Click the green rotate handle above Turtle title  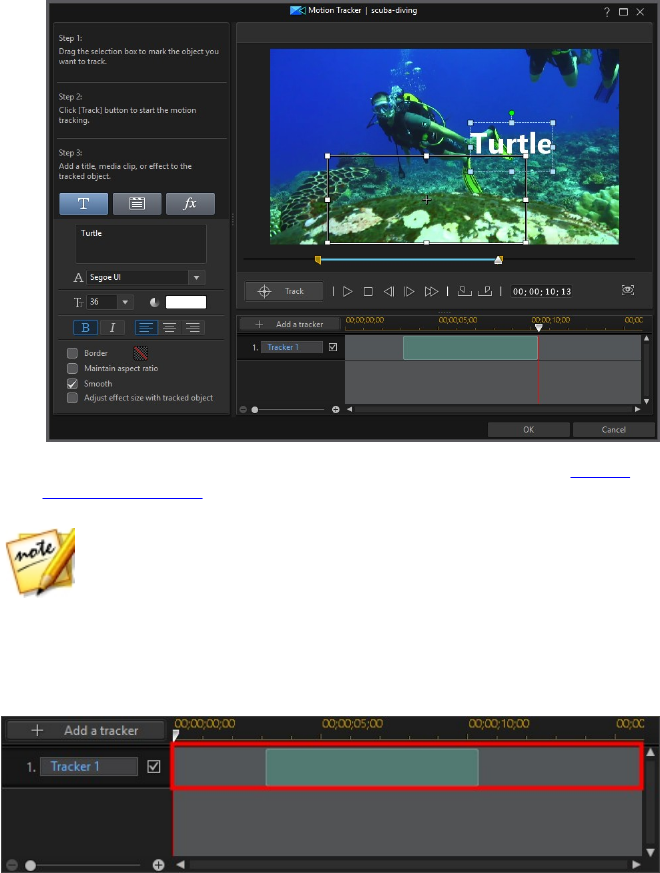511,114
